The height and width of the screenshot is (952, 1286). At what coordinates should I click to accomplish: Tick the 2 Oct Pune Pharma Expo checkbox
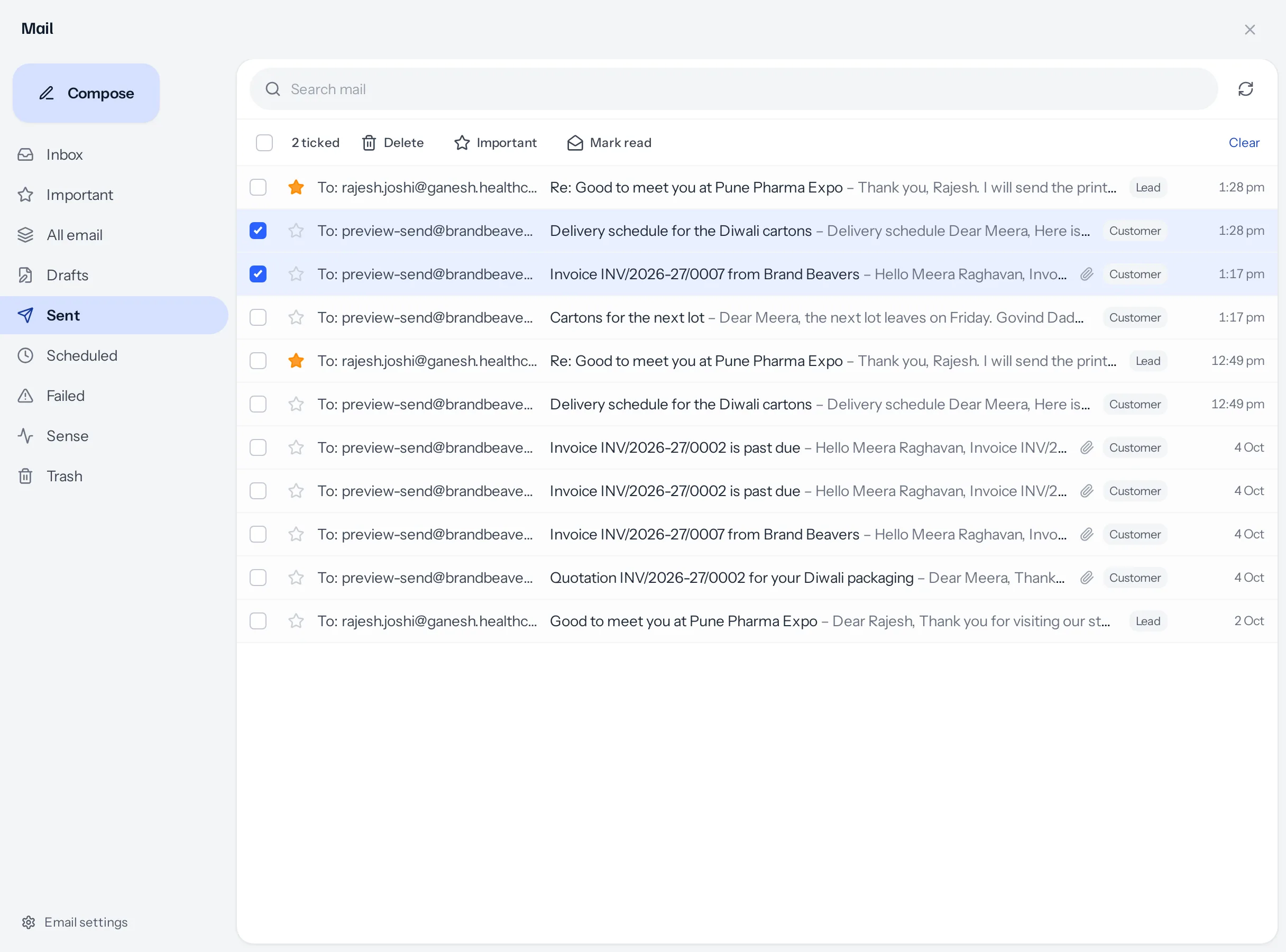(258, 621)
